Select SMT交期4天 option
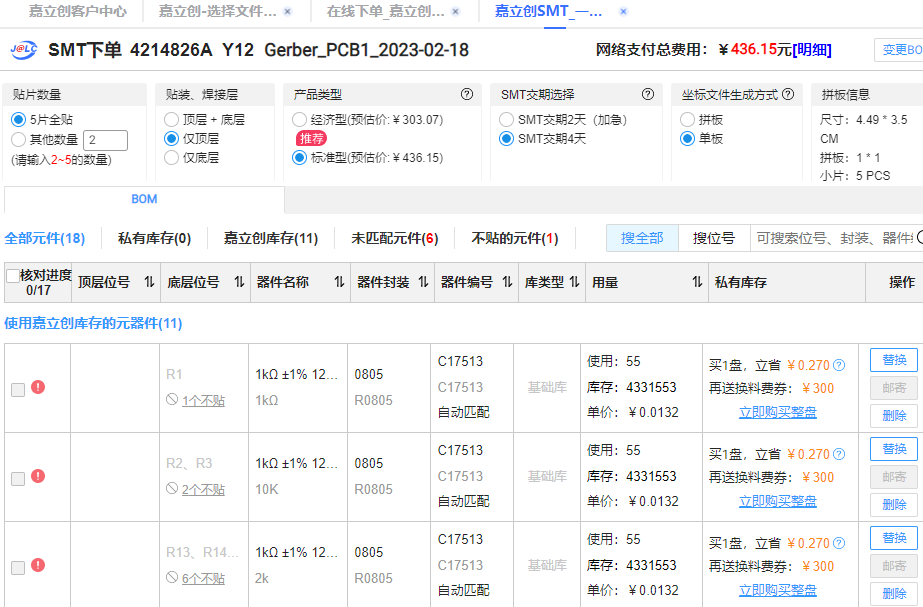The height and width of the screenshot is (607, 923). (506, 138)
